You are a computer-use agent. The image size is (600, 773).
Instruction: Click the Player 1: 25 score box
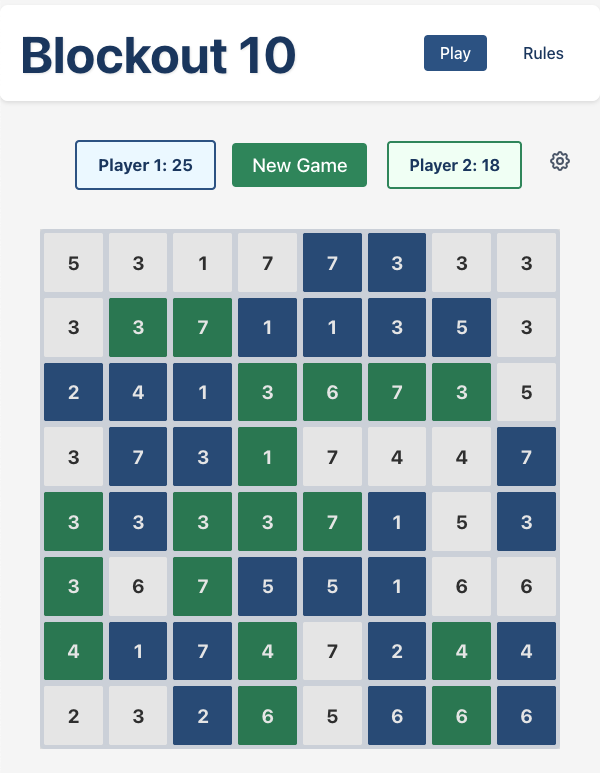(x=146, y=165)
